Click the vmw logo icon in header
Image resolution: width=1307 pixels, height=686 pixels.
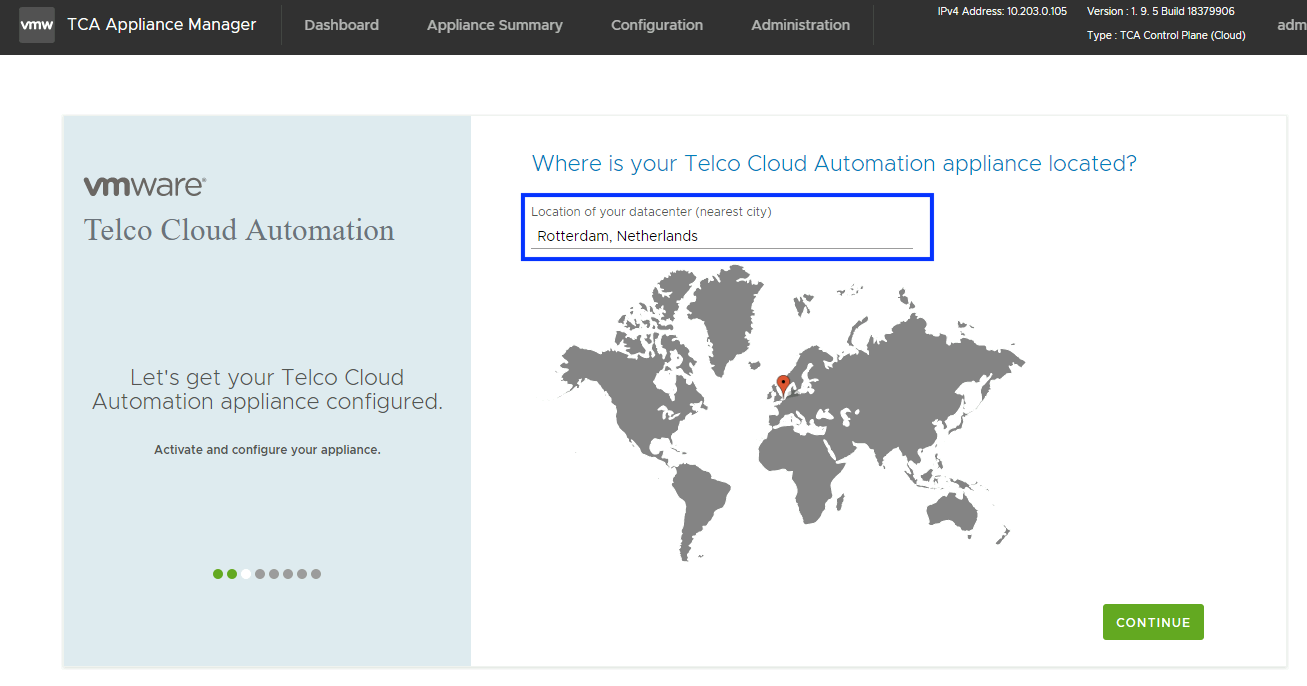pos(37,25)
